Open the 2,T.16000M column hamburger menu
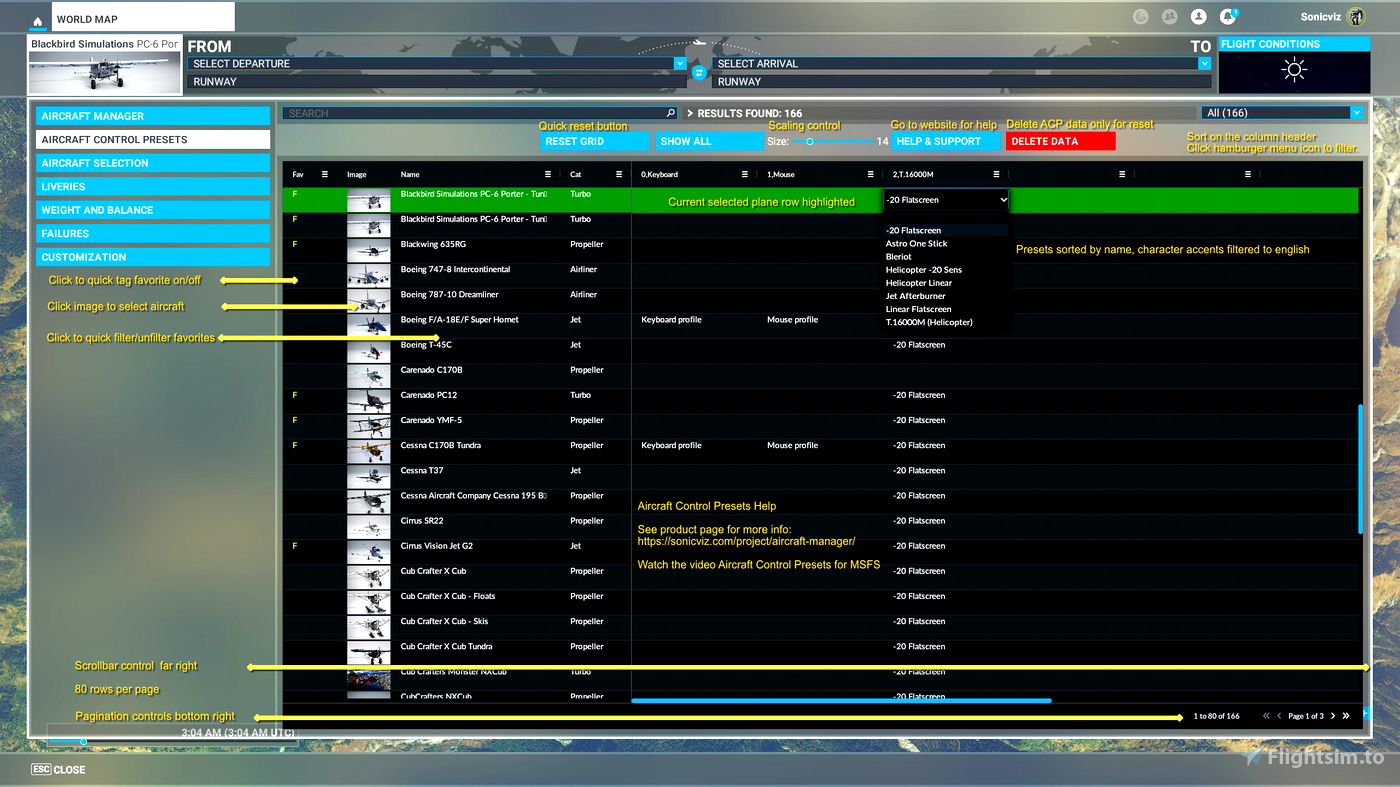1400x787 pixels. [996, 174]
